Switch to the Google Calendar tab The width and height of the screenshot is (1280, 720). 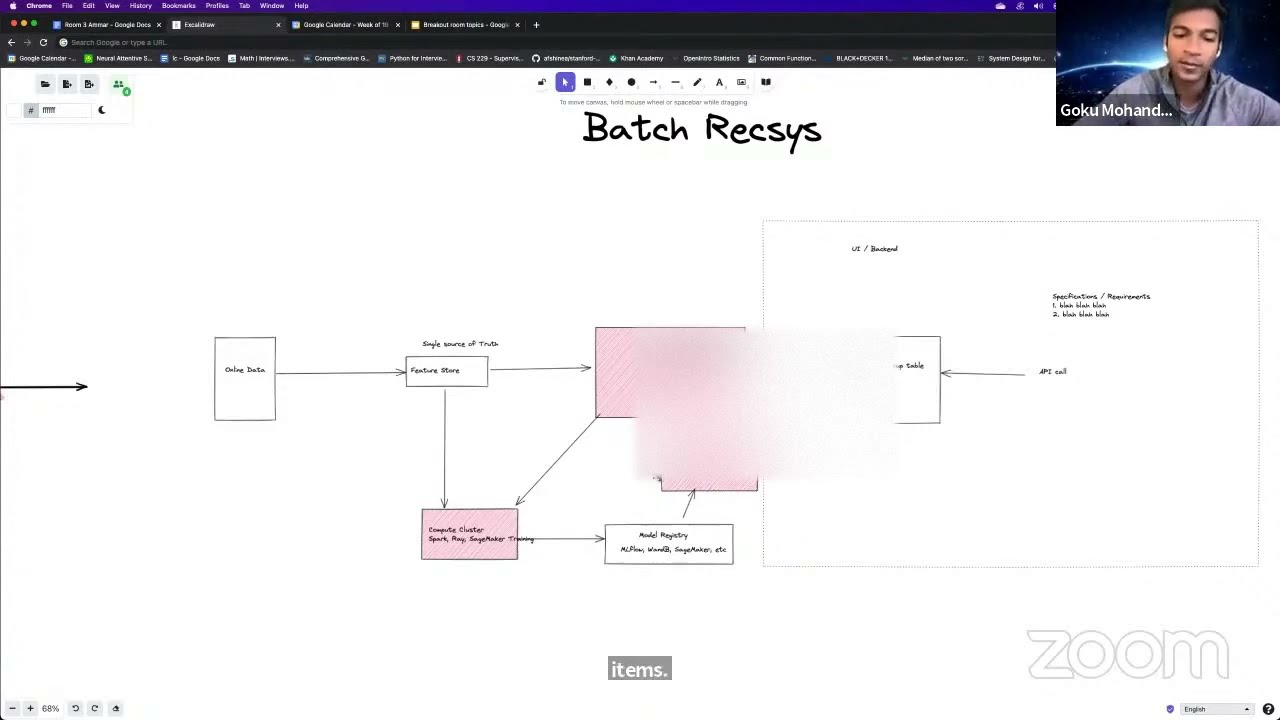tap(345, 24)
